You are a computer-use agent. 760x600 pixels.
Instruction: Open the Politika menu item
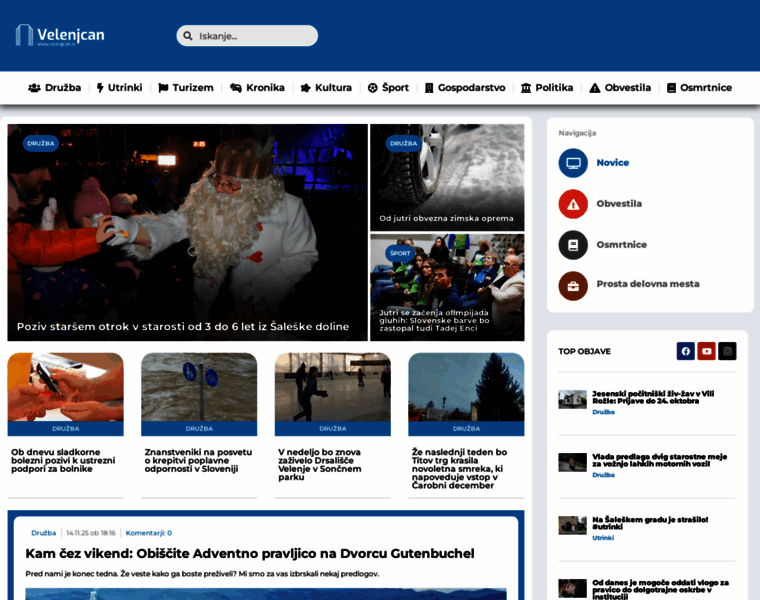tap(547, 88)
